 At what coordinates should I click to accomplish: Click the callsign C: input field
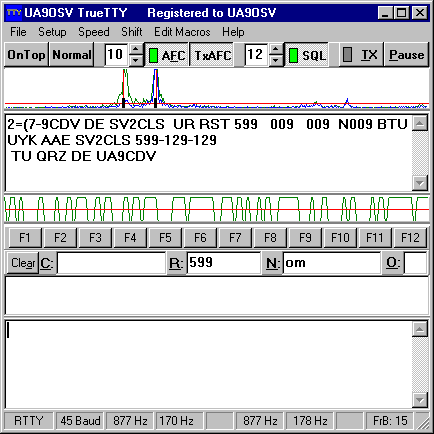tap(111, 263)
